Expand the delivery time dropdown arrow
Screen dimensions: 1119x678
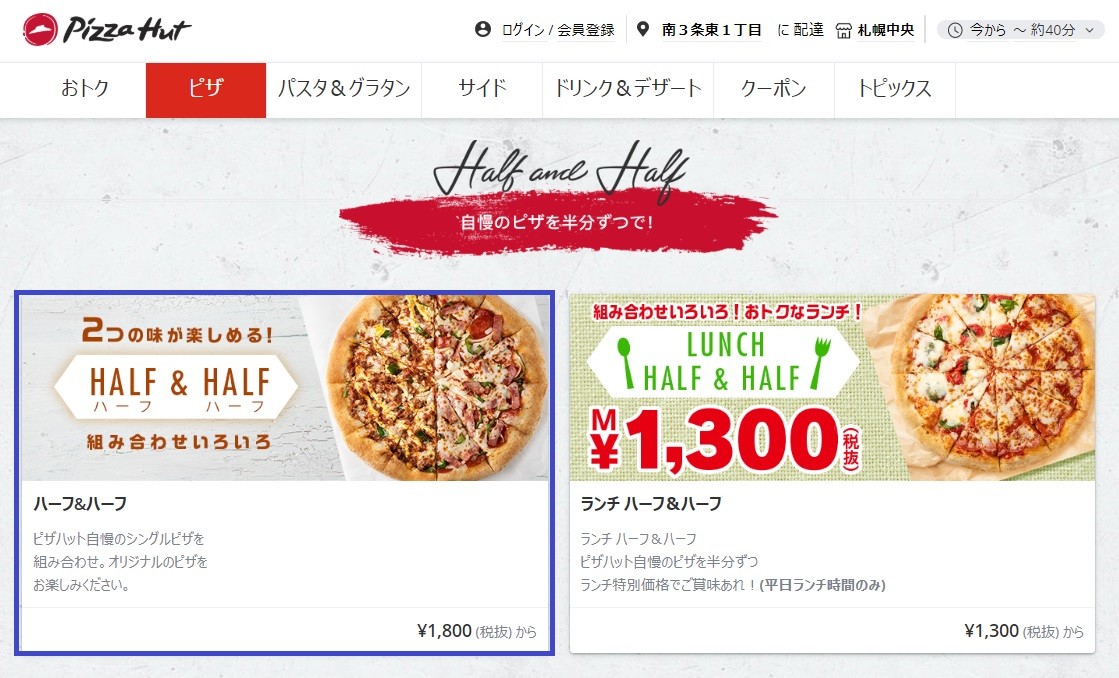pos(1090,30)
